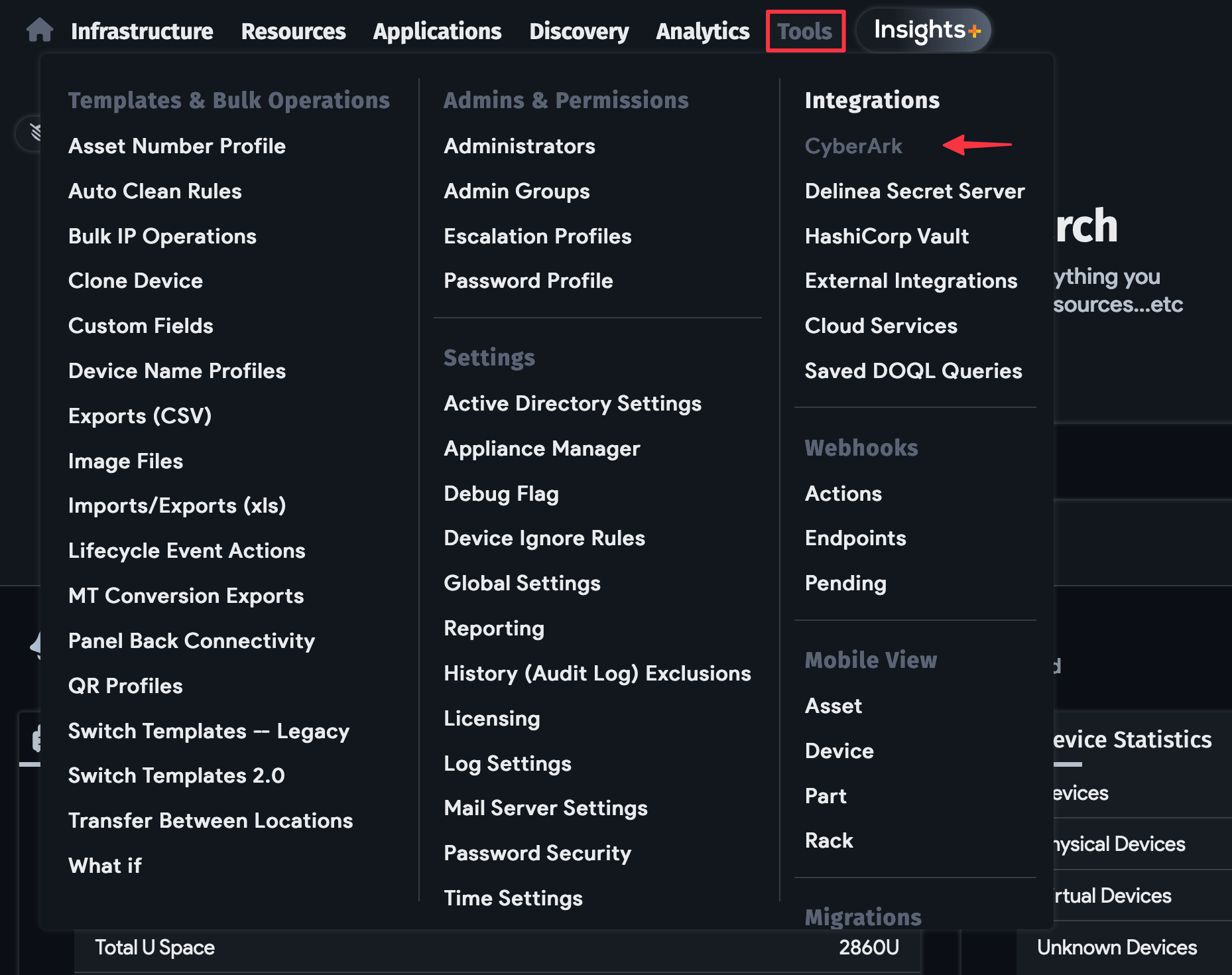Image resolution: width=1232 pixels, height=975 pixels.
Task: Open Password Profile
Action: 528,281
